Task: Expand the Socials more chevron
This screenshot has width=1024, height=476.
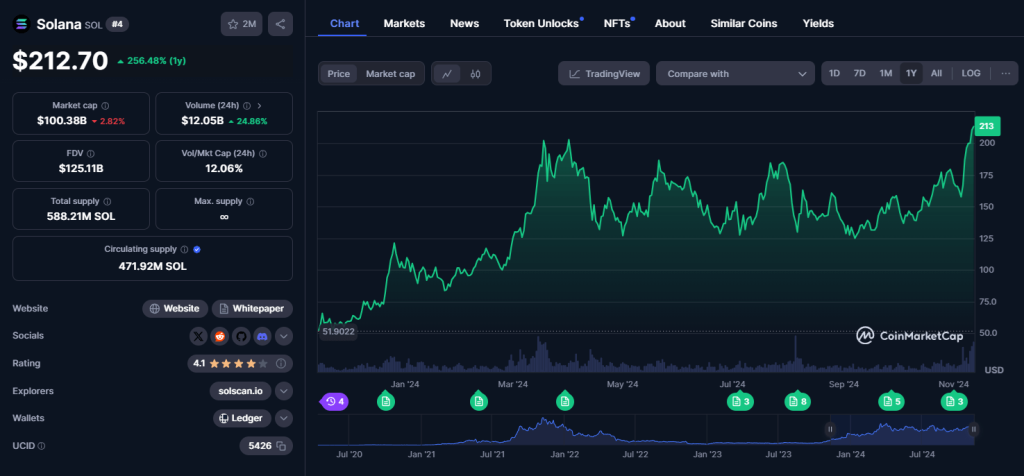Action: pyautogui.click(x=283, y=336)
